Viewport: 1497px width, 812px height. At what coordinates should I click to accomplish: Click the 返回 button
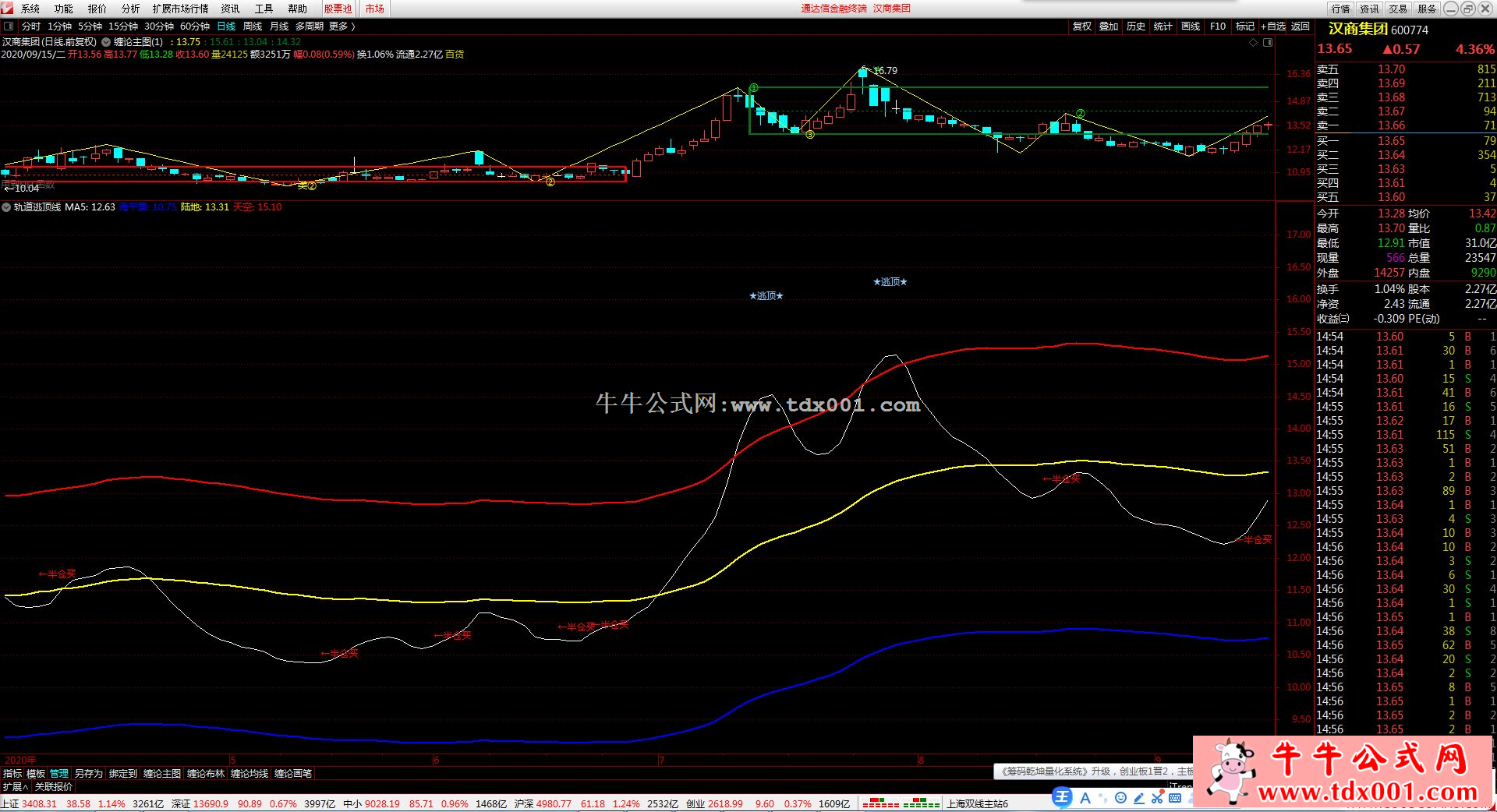(x=1301, y=26)
